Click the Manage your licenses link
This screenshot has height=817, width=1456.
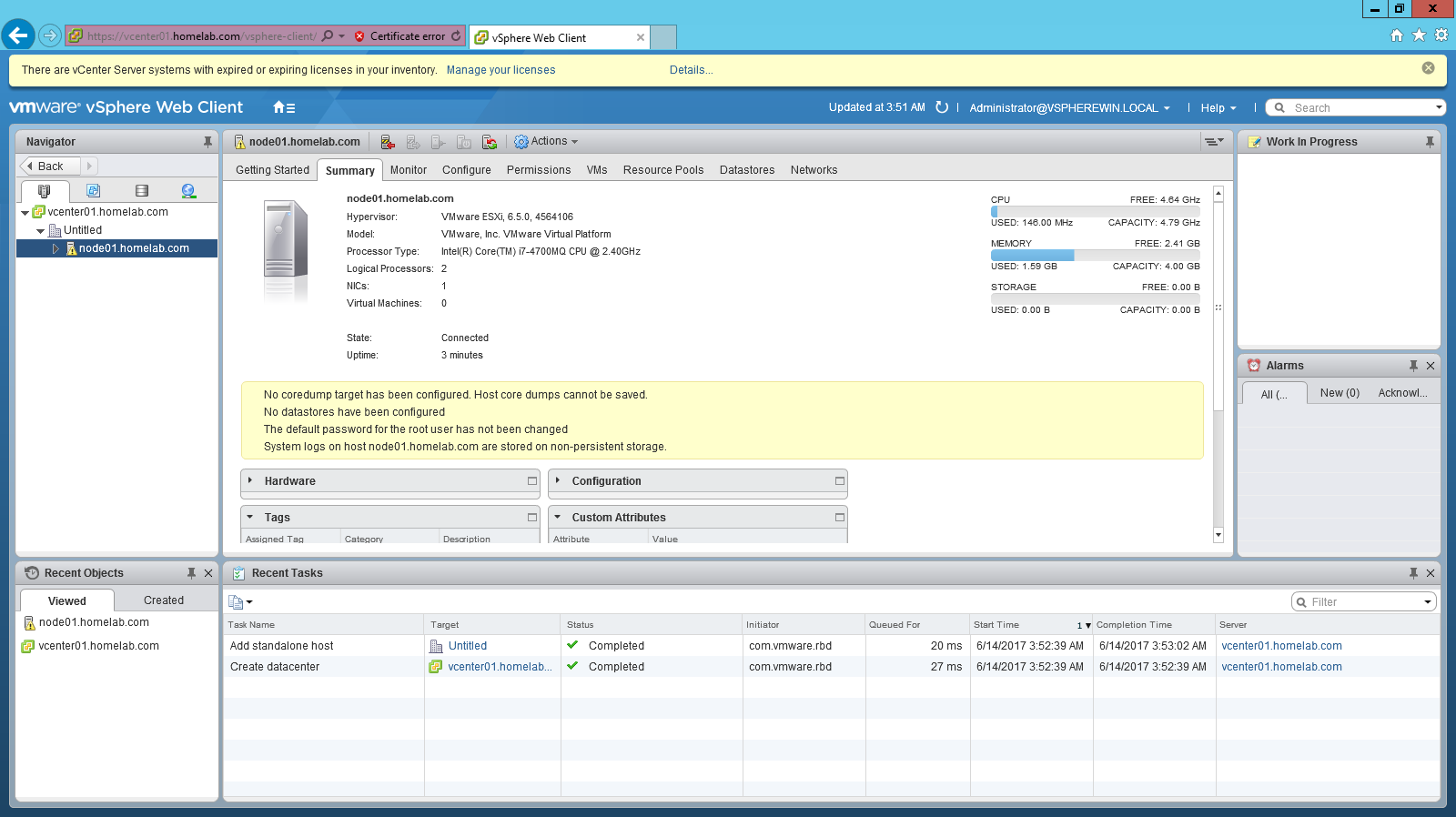click(x=500, y=70)
